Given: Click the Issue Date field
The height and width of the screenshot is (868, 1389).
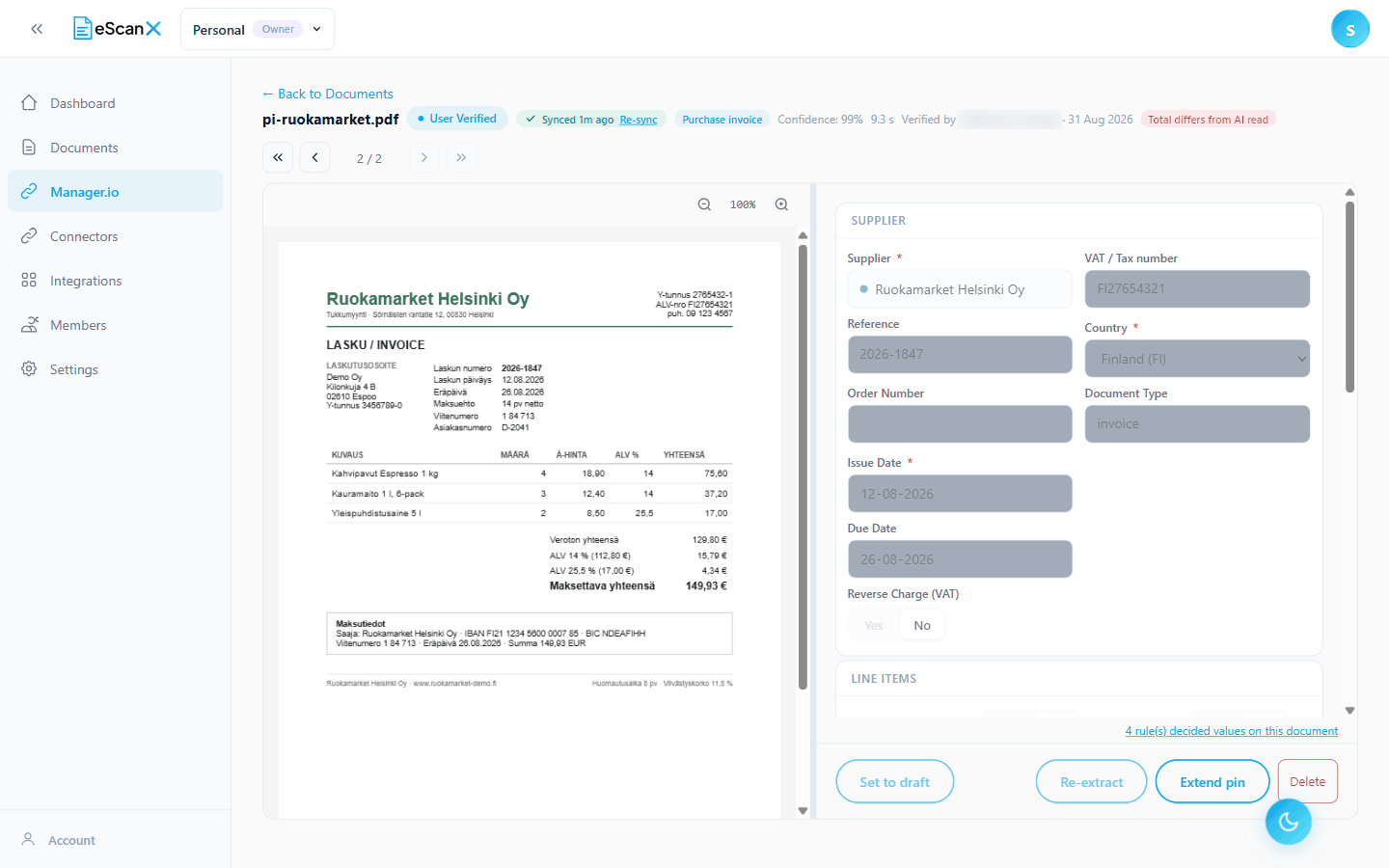Looking at the screenshot, I should pos(960,494).
